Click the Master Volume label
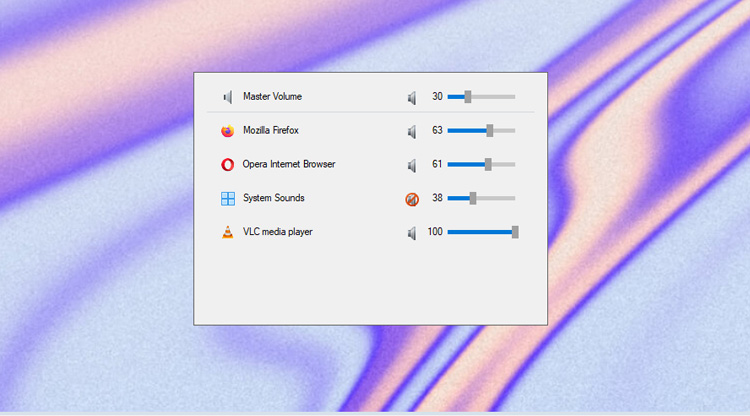This screenshot has width=750, height=416. (272, 97)
